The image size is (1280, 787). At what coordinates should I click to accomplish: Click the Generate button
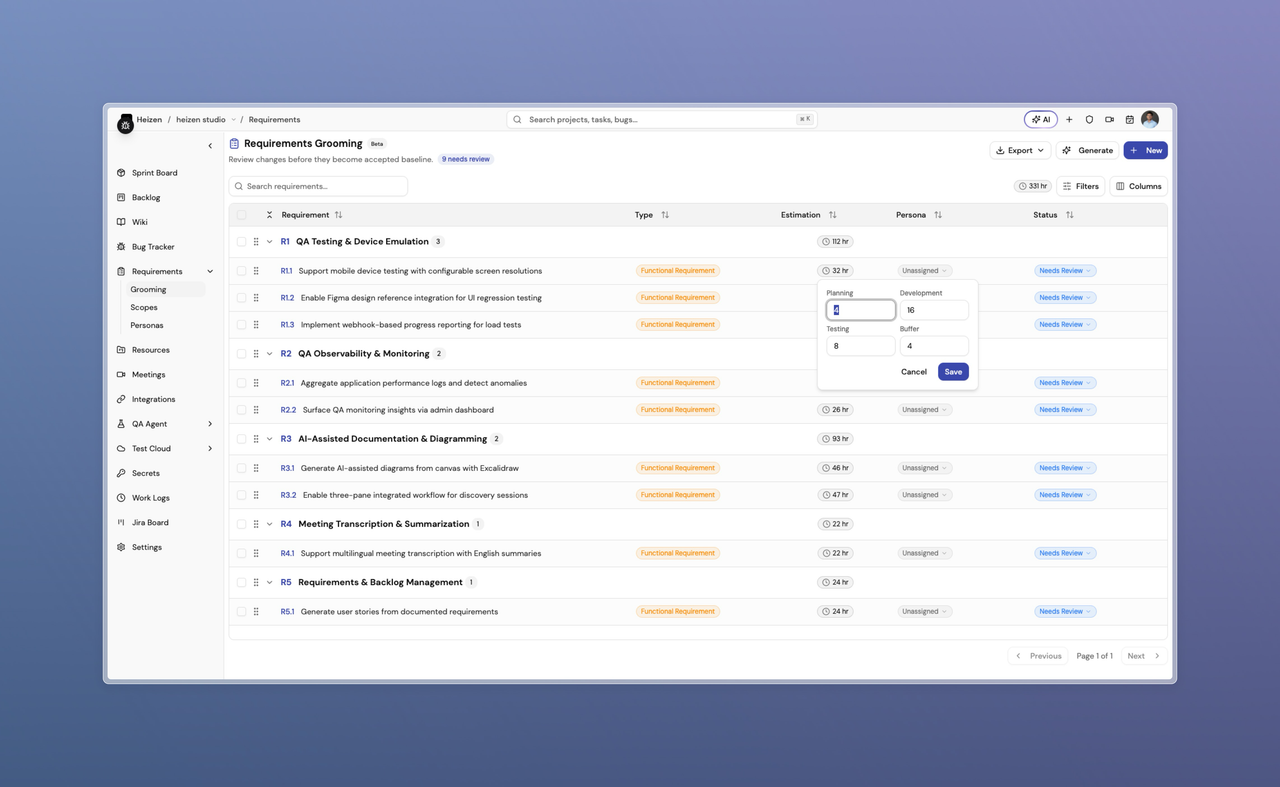point(1087,150)
